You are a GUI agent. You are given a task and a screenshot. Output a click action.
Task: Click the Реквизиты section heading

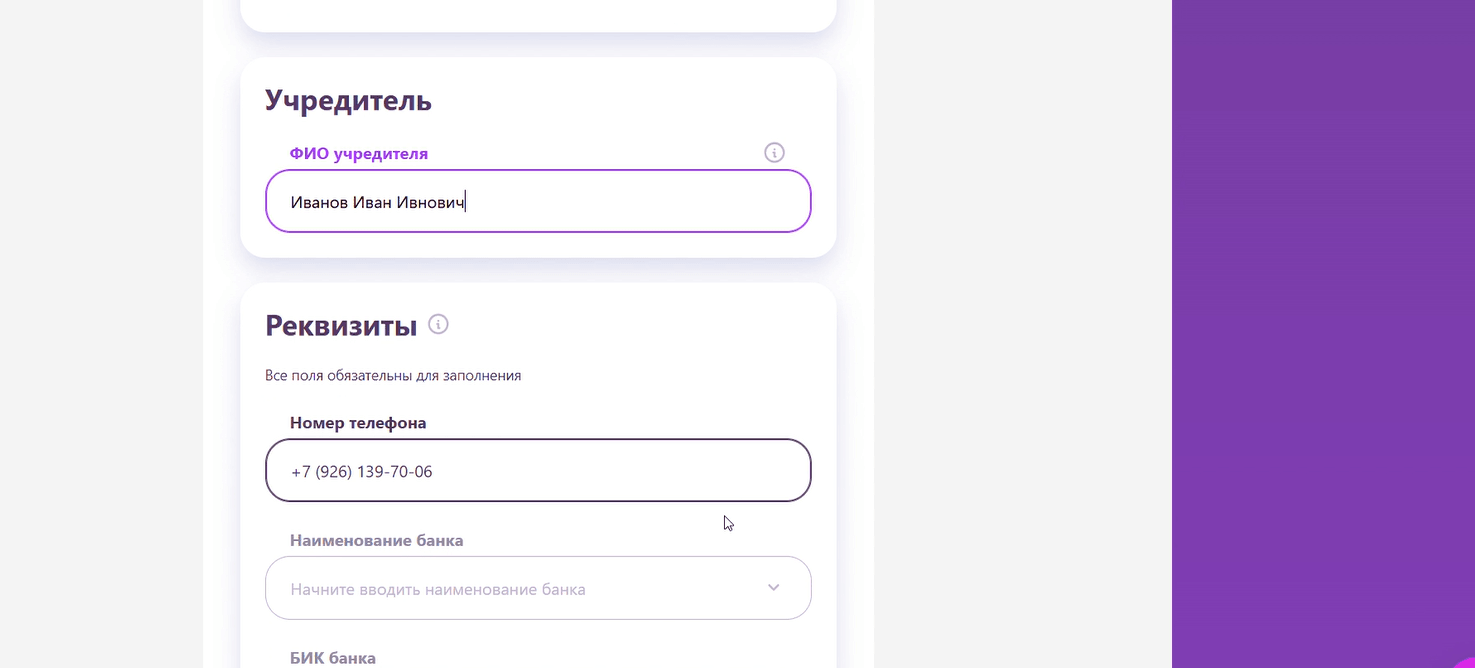pyautogui.click(x=341, y=325)
